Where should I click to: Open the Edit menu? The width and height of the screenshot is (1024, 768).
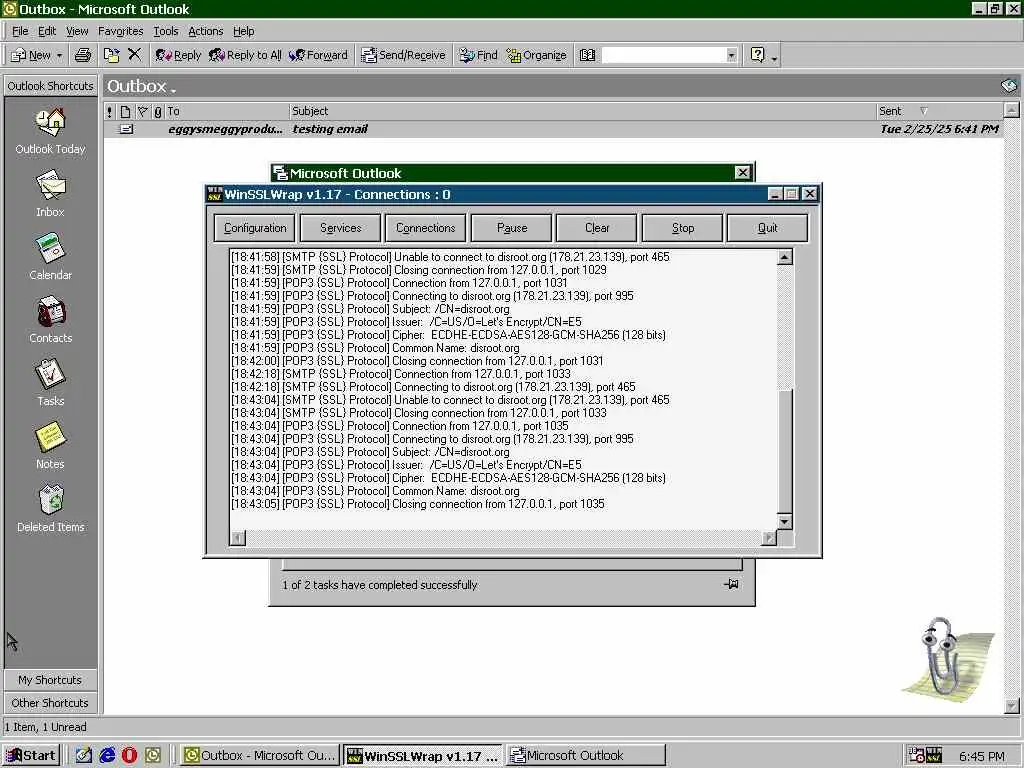point(47,31)
